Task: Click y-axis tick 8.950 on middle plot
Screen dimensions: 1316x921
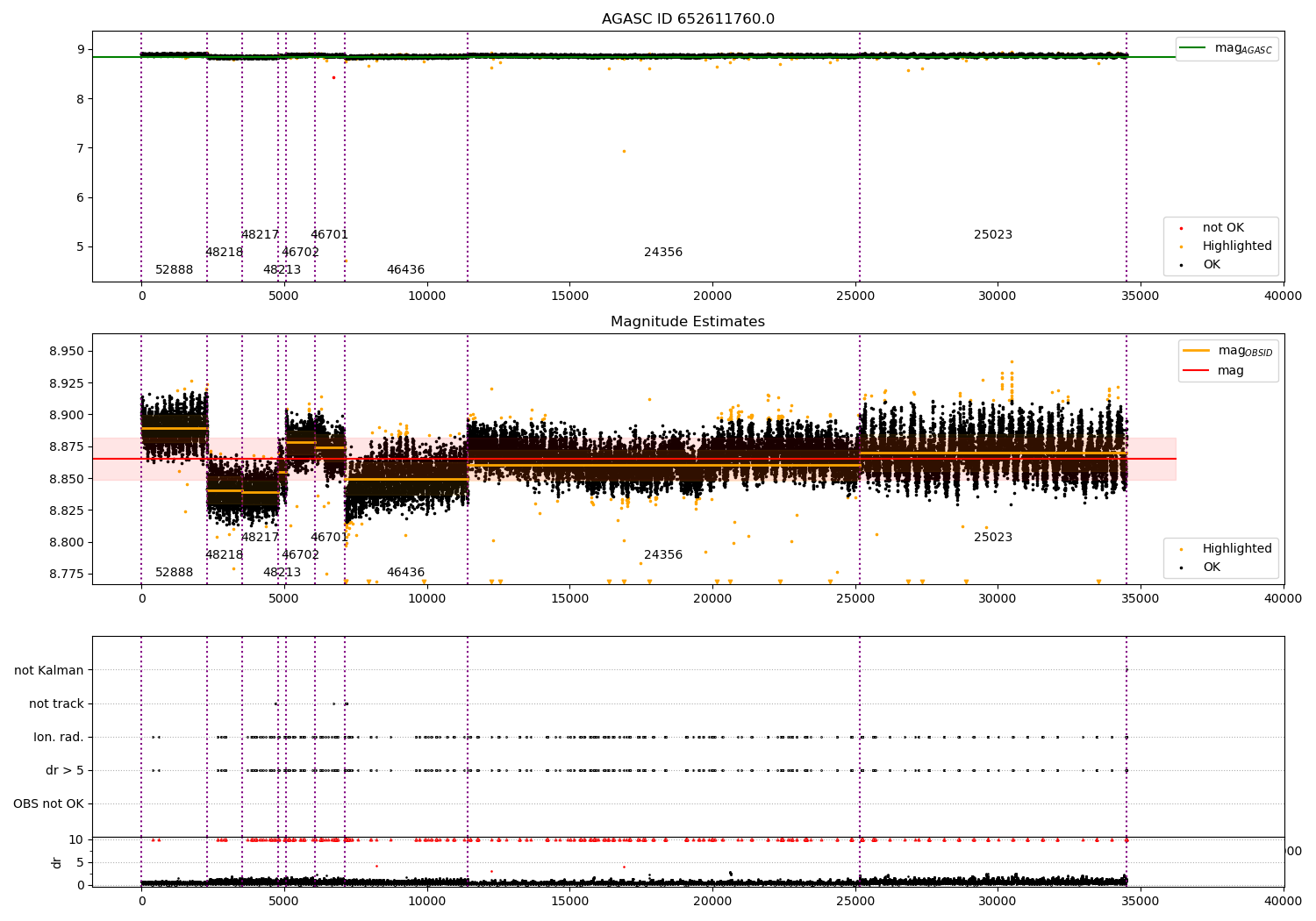Action: (x=67, y=352)
